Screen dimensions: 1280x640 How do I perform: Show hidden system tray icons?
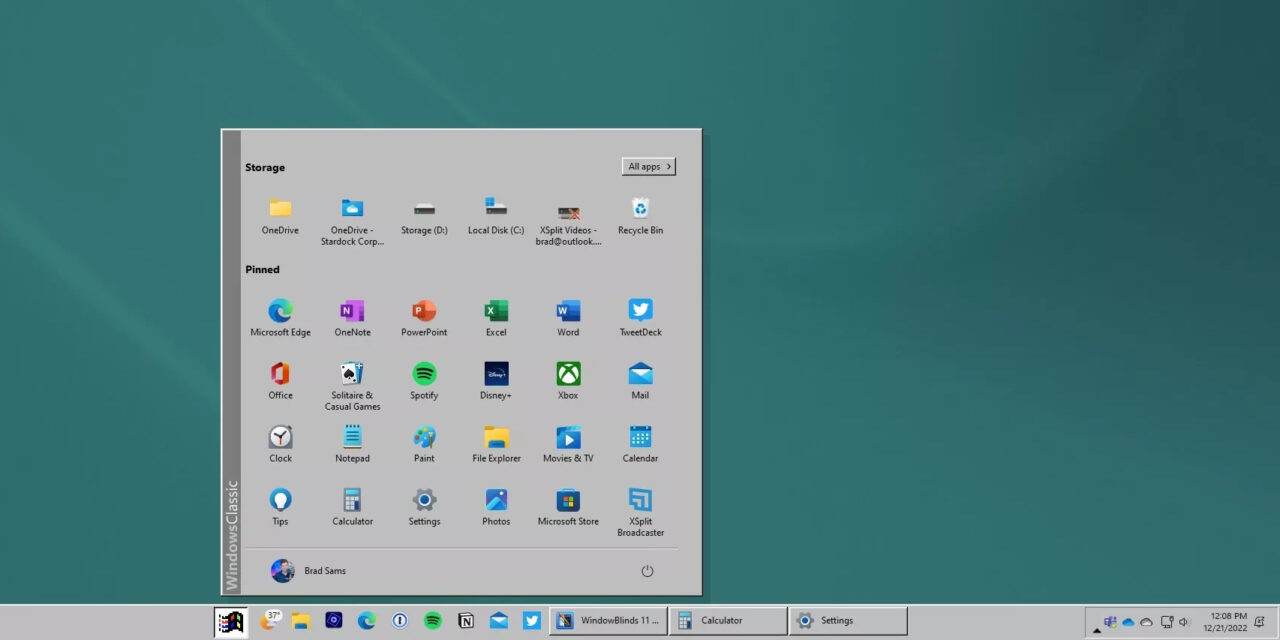(1096, 631)
